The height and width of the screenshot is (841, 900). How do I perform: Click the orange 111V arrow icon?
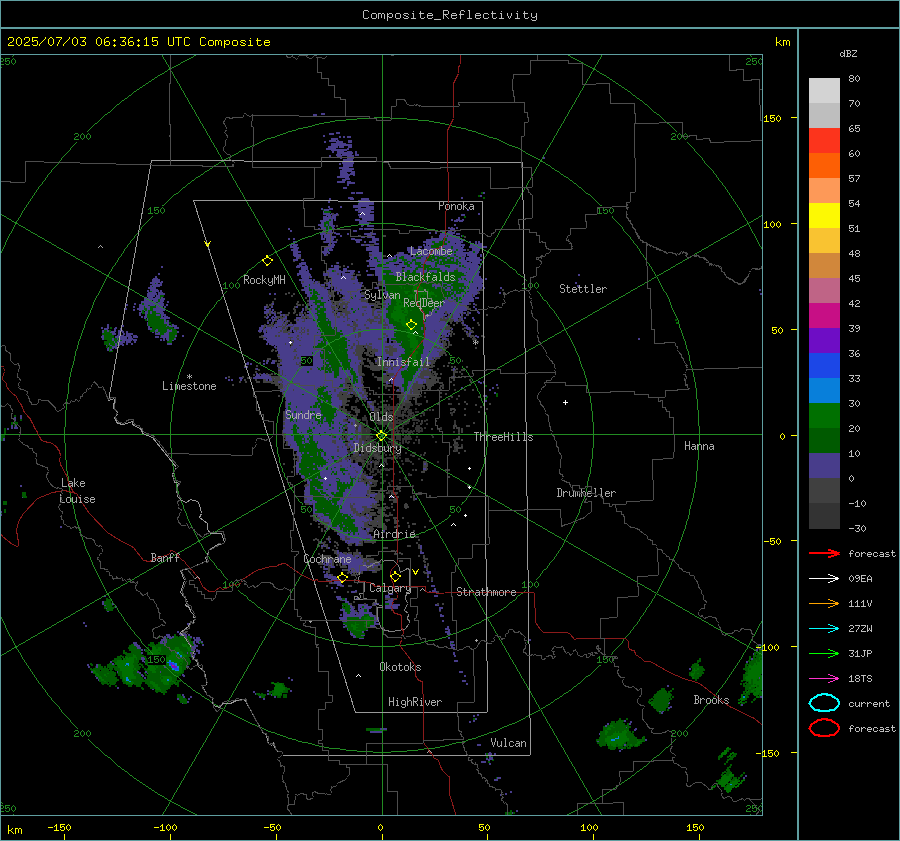(824, 603)
